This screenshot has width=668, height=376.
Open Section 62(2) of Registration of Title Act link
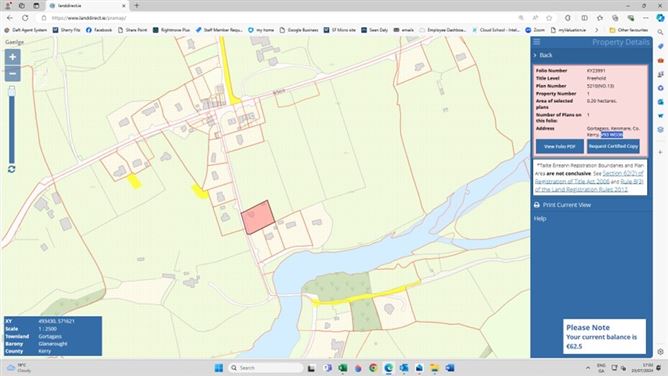(590, 177)
